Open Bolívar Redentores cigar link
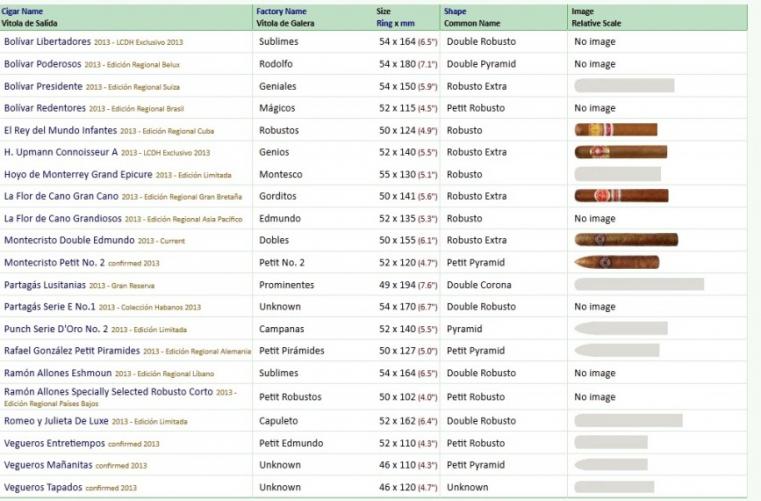This screenshot has width=761, height=501. [x=45, y=108]
